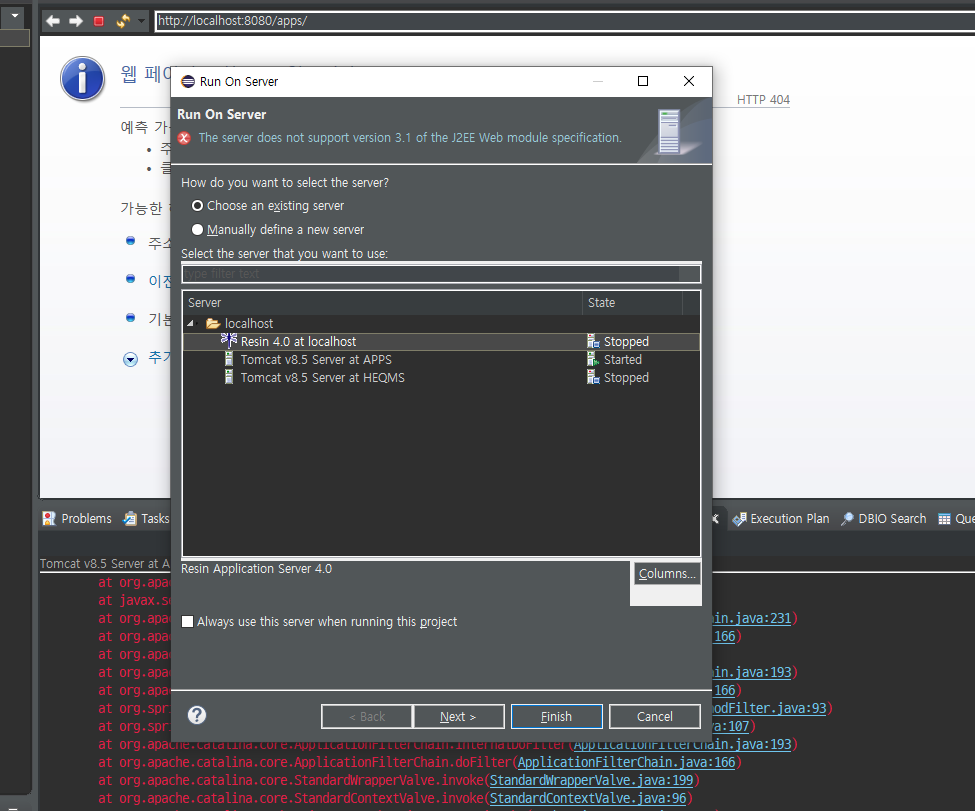Open the dropdown arrow in left panel
The image size is (975, 811).
click(16, 14)
